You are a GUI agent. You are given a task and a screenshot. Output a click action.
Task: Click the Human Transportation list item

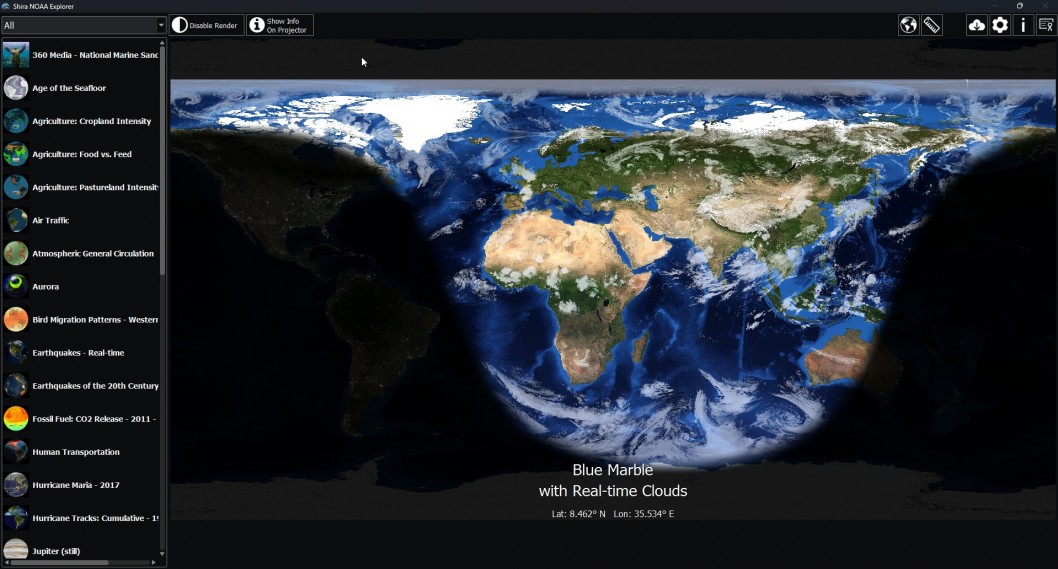(x=76, y=452)
